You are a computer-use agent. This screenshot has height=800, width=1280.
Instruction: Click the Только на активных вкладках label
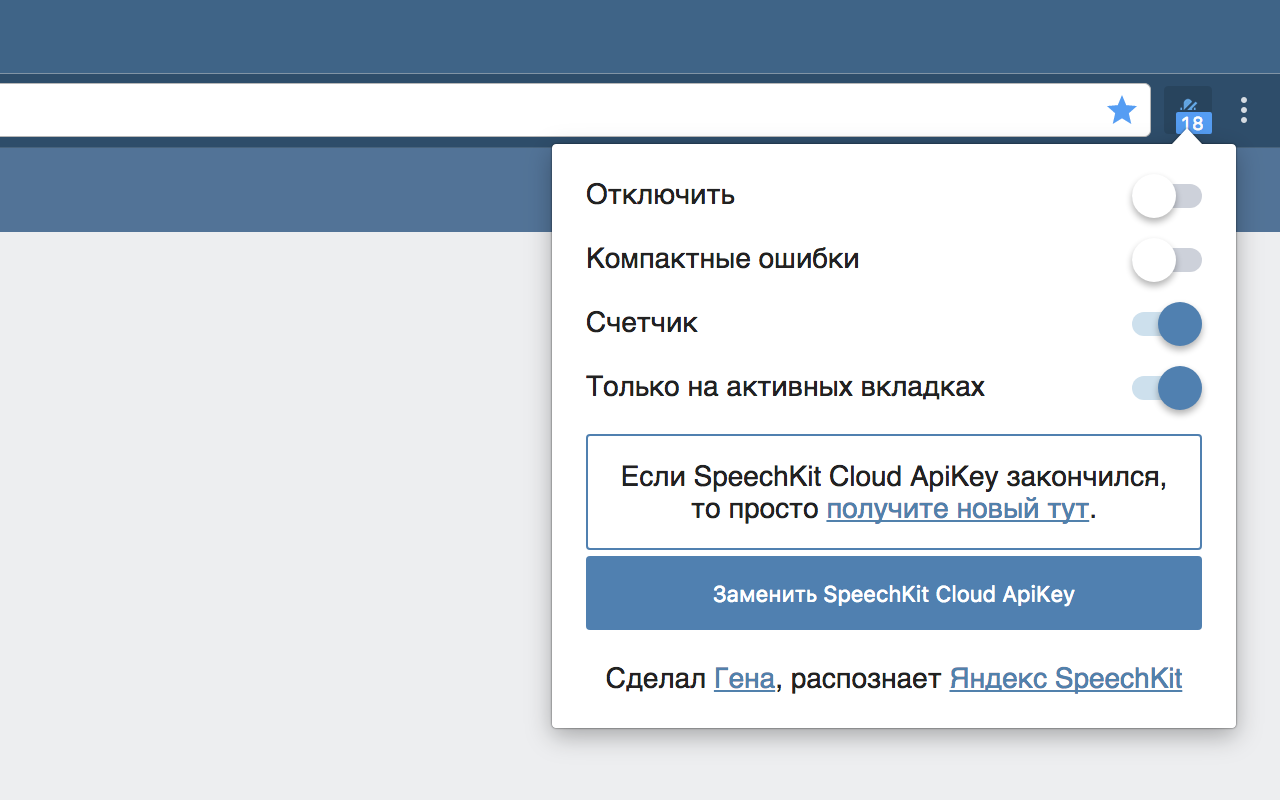(x=786, y=387)
